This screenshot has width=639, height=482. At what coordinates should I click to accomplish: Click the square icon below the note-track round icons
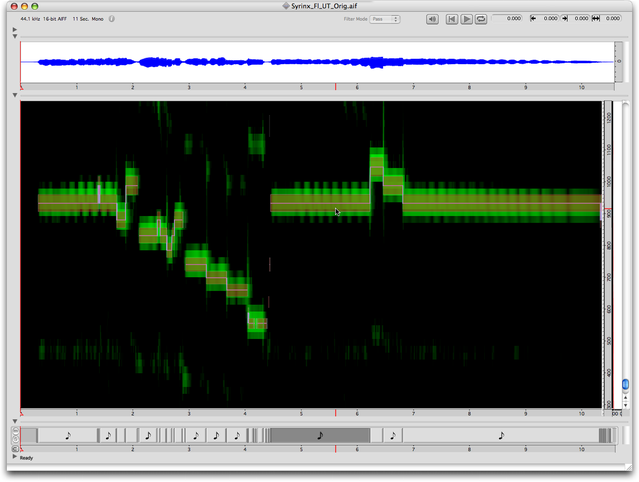[x=16, y=449]
